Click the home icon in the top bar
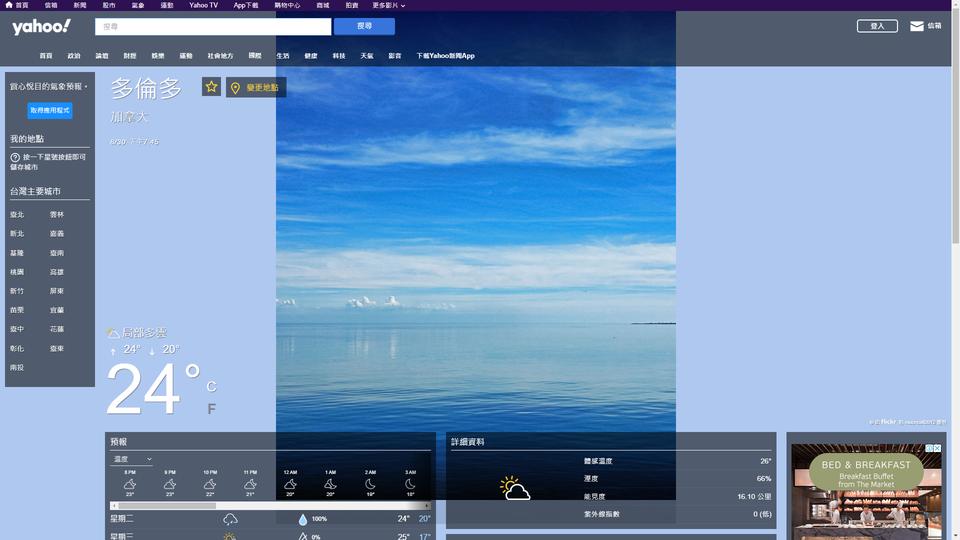Image resolution: width=960 pixels, height=540 pixels. pos(9,5)
